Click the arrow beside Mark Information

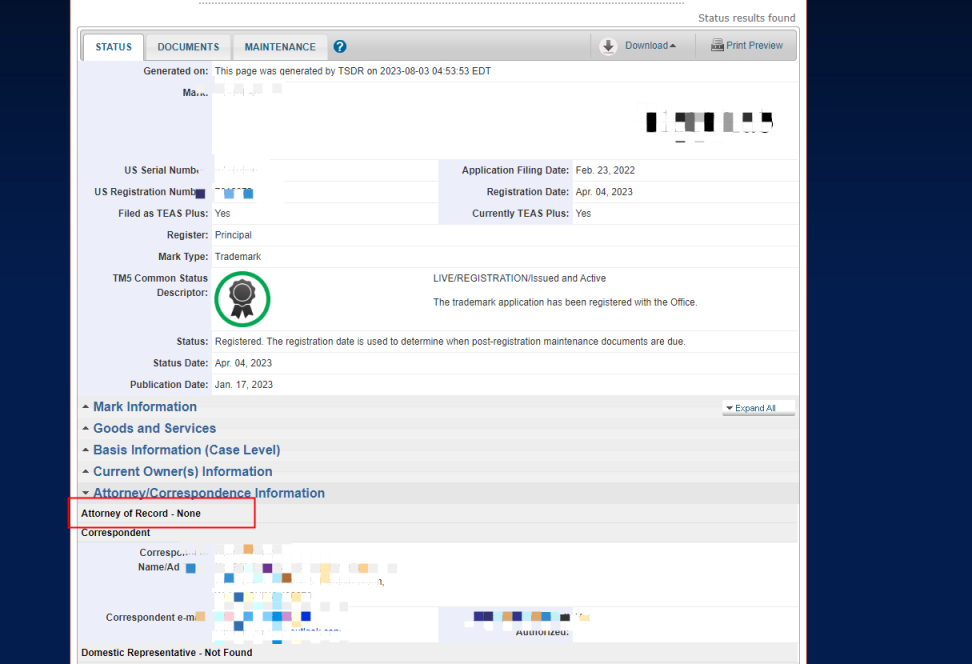[x=86, y=407]
